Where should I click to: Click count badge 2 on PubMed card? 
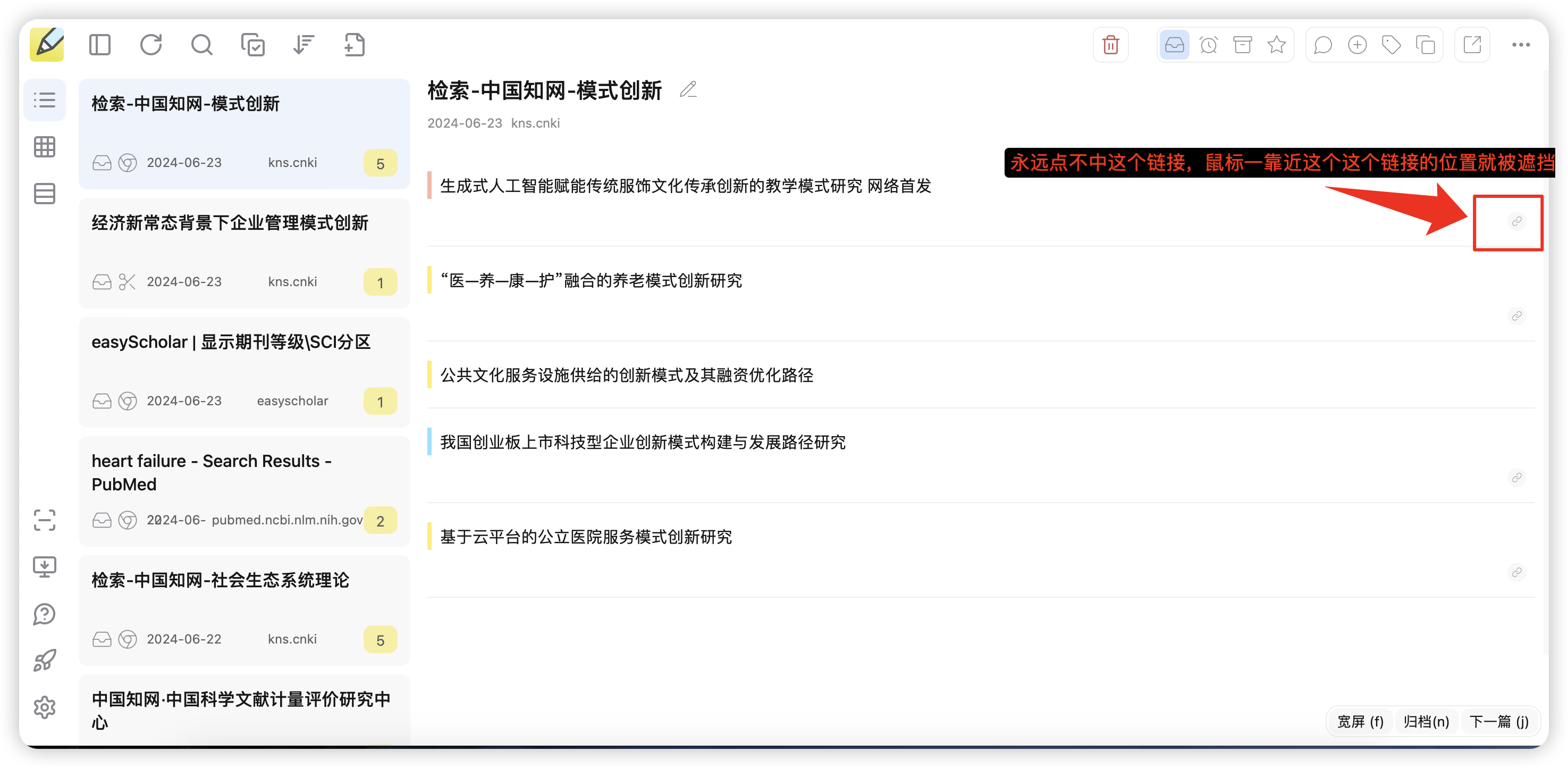pyautogui.click(x=381, y=521)
